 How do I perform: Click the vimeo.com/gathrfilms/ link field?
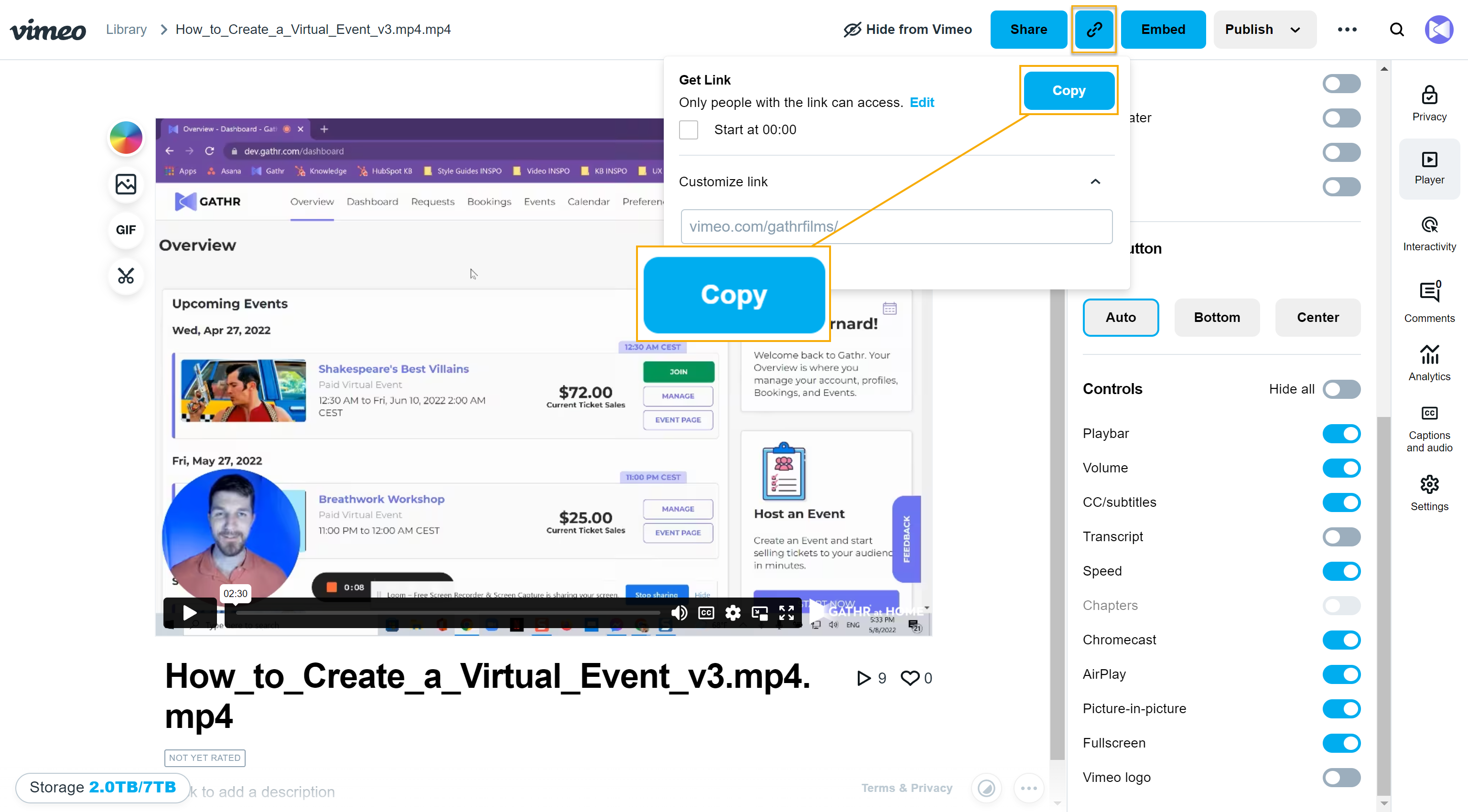coord(896,226)
